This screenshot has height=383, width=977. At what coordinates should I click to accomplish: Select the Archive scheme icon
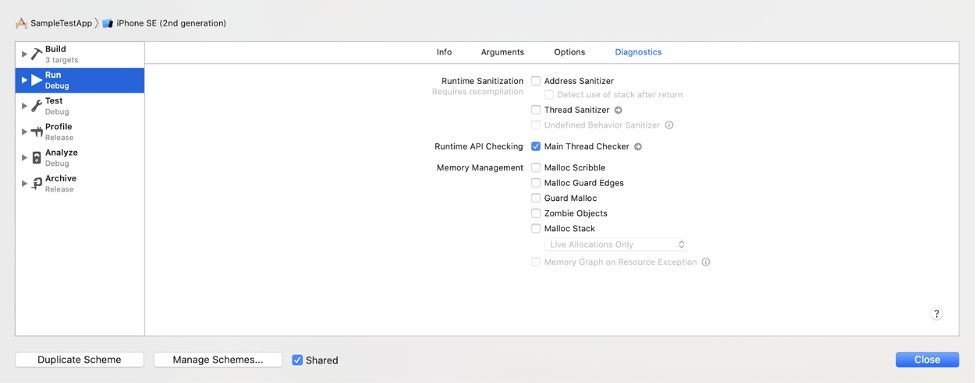(37, 183)
